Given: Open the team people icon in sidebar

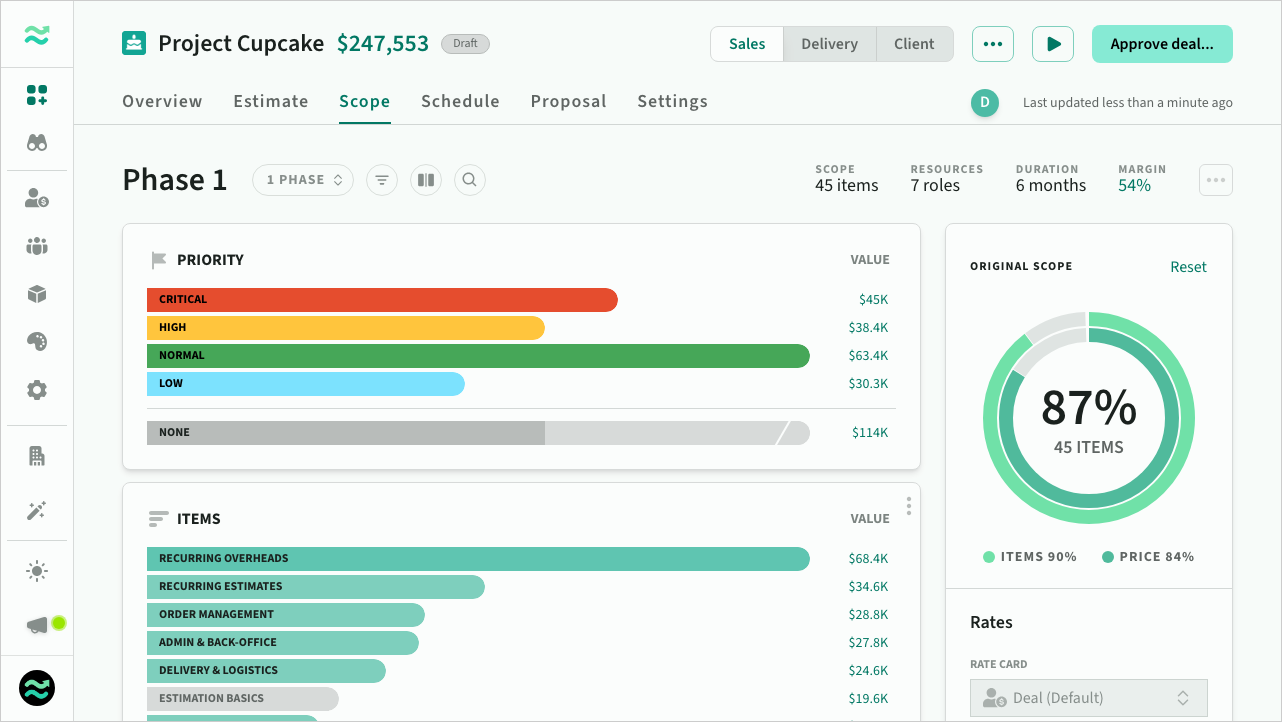Looking at the screenshot, I should point(37,246).
